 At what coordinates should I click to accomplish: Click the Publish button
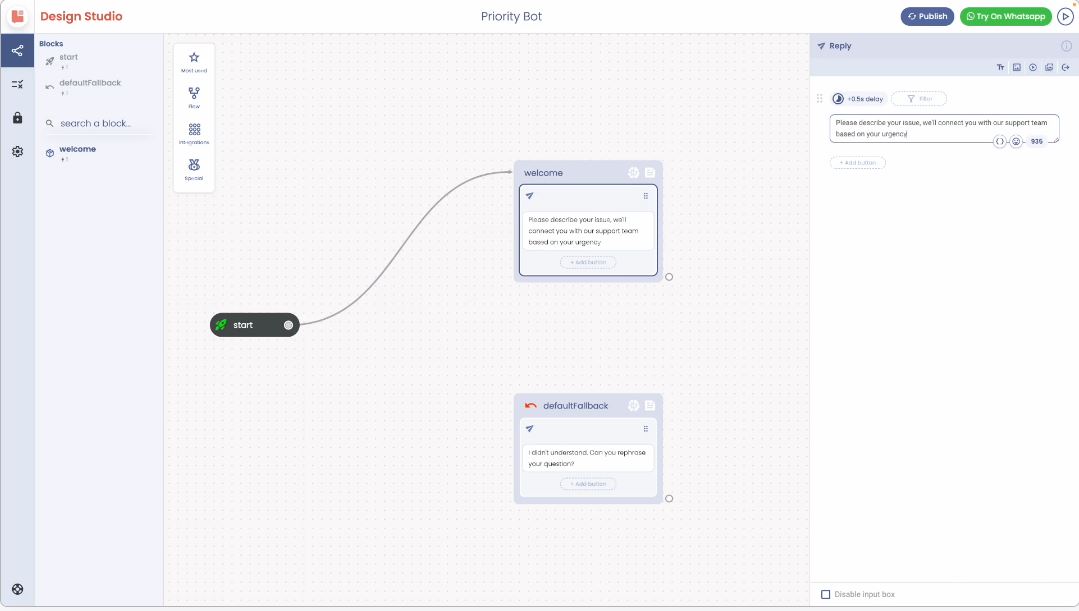[927, 17]
